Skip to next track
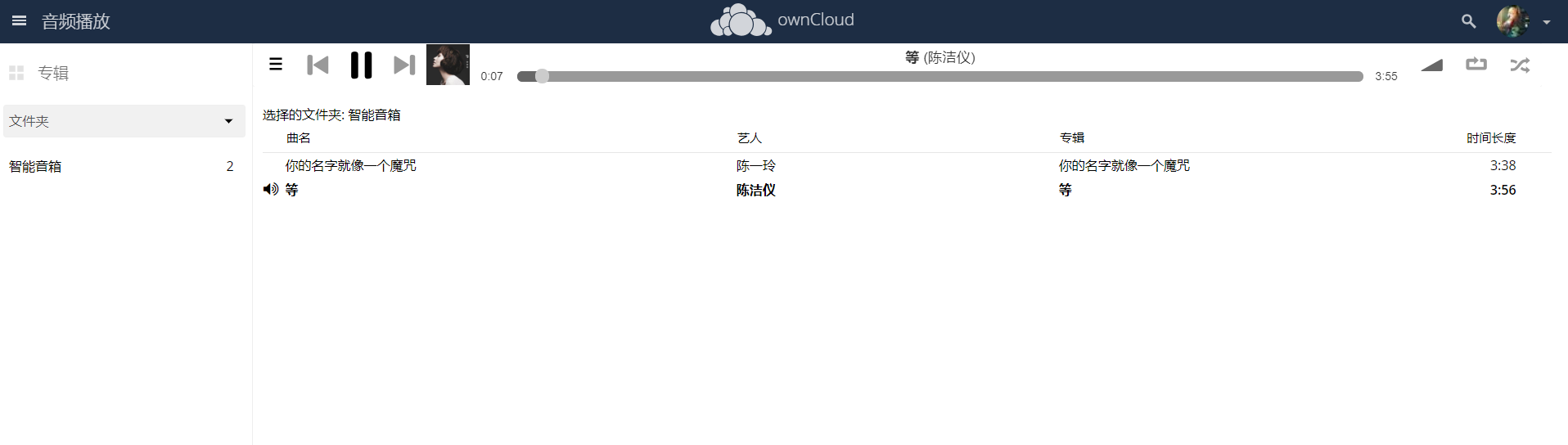This screenshot has height=445, width=1568. click(404, 65)
